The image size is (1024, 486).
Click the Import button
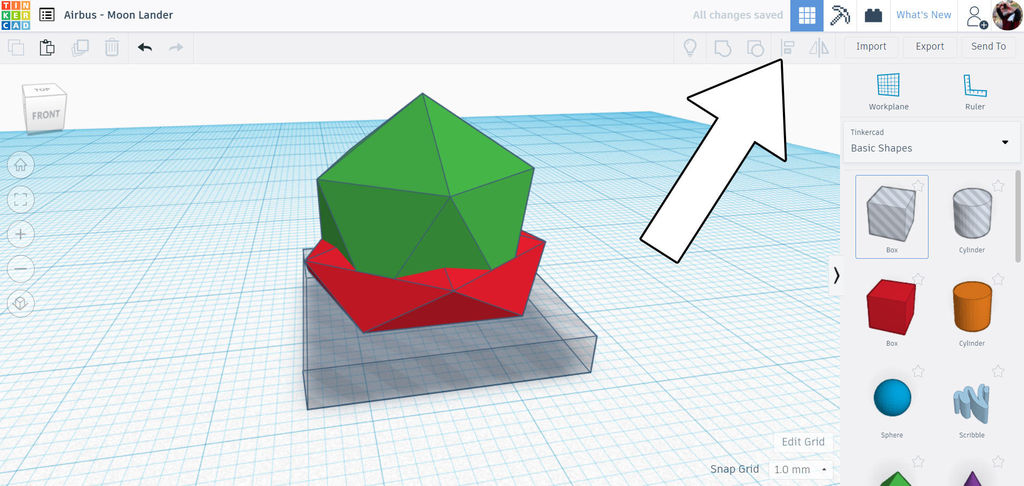click(871, 46)
